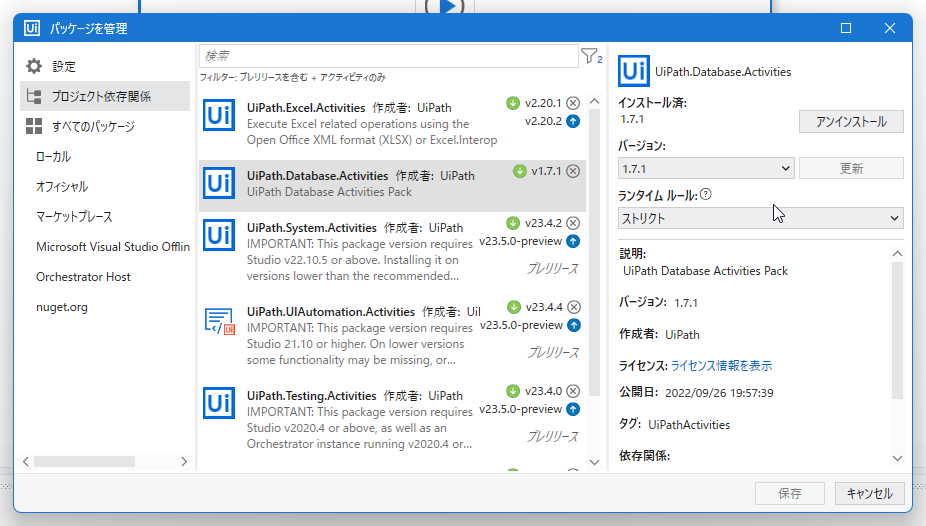Remove UiPath.UIAutomation.Activities with its X icon
Viewport: 926px width, 526px height.
click(573, 307)
